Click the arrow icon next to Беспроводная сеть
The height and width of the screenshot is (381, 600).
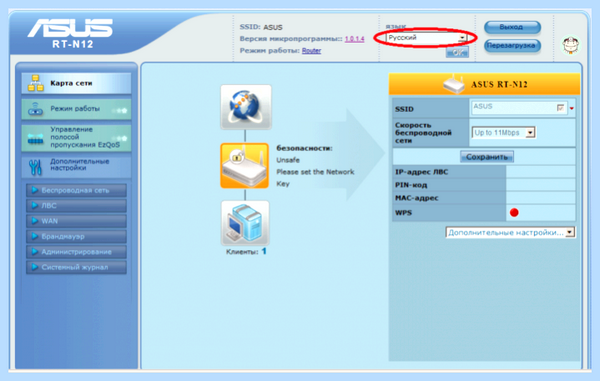click(34, 190)
